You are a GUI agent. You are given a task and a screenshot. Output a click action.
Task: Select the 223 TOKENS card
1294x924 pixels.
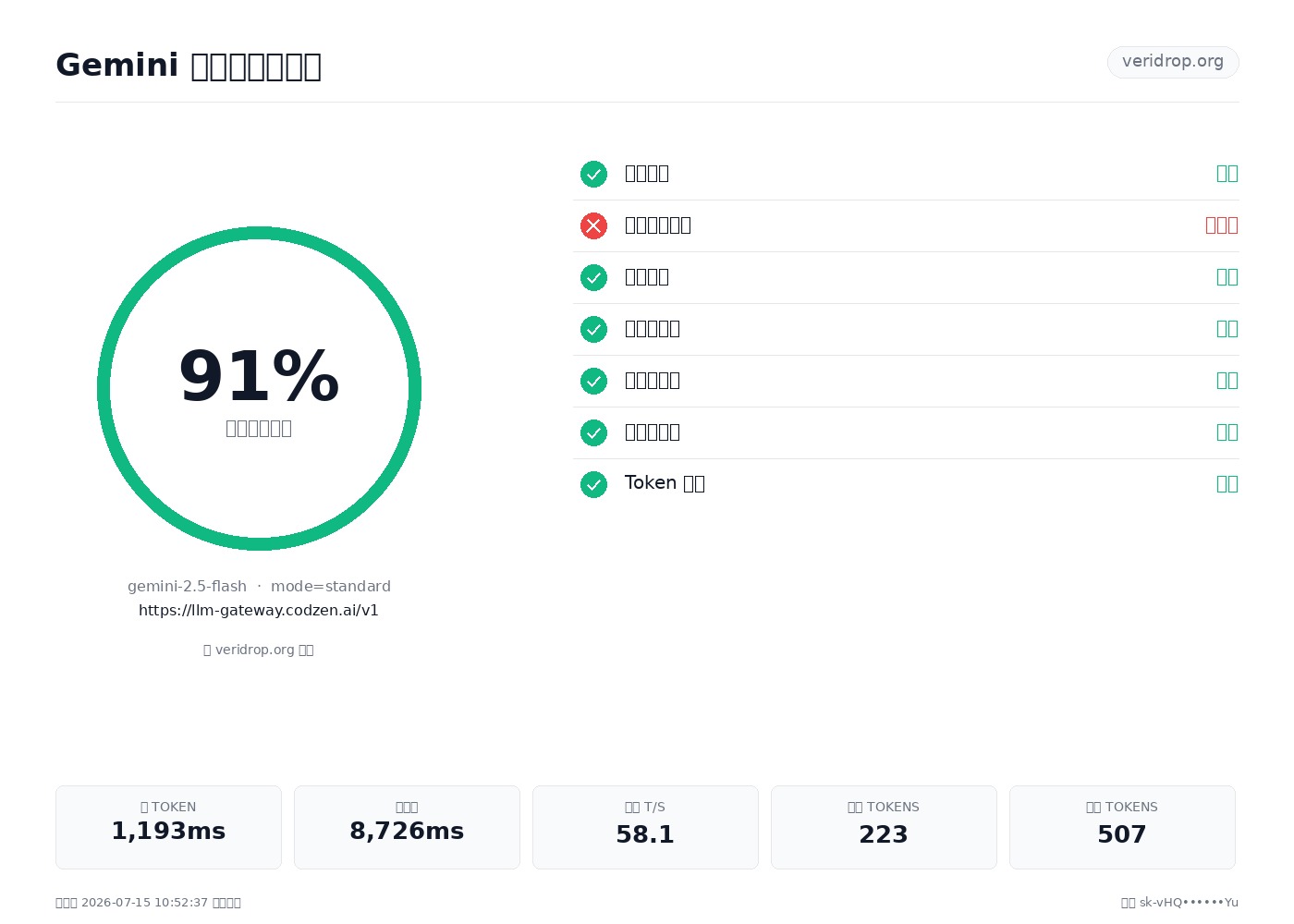(884, 827)
